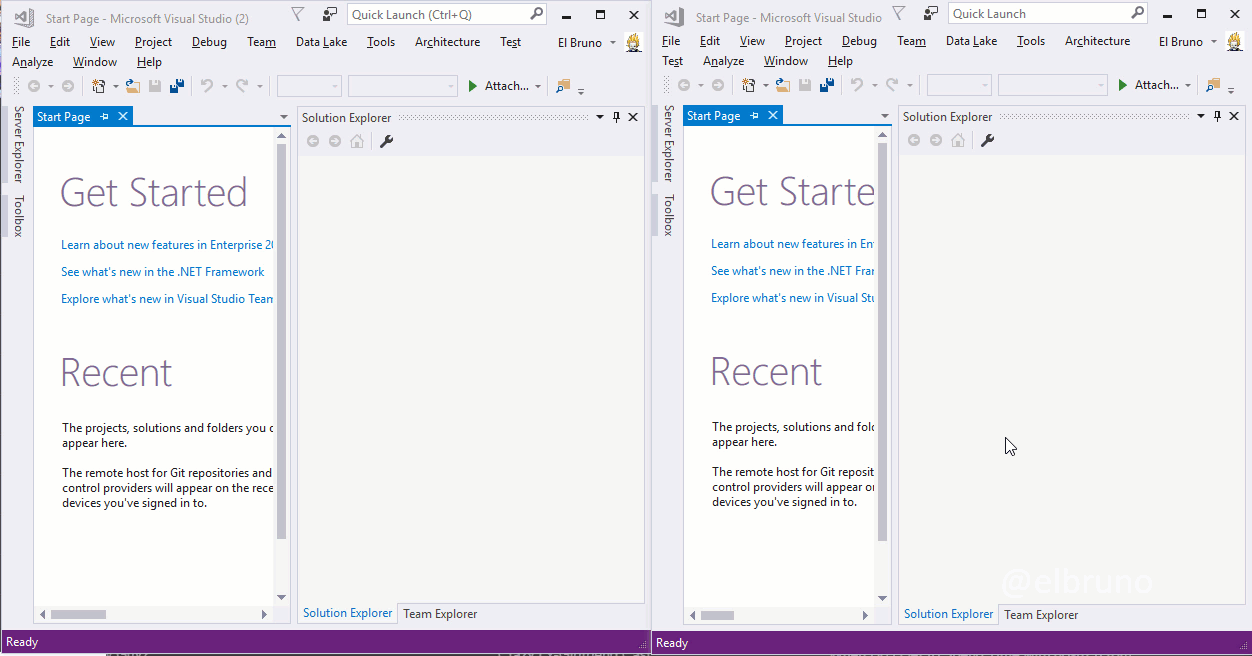Click See what's new in .NET link, right window
This screenshot has width=1252, height=656.
pos(792,271)
